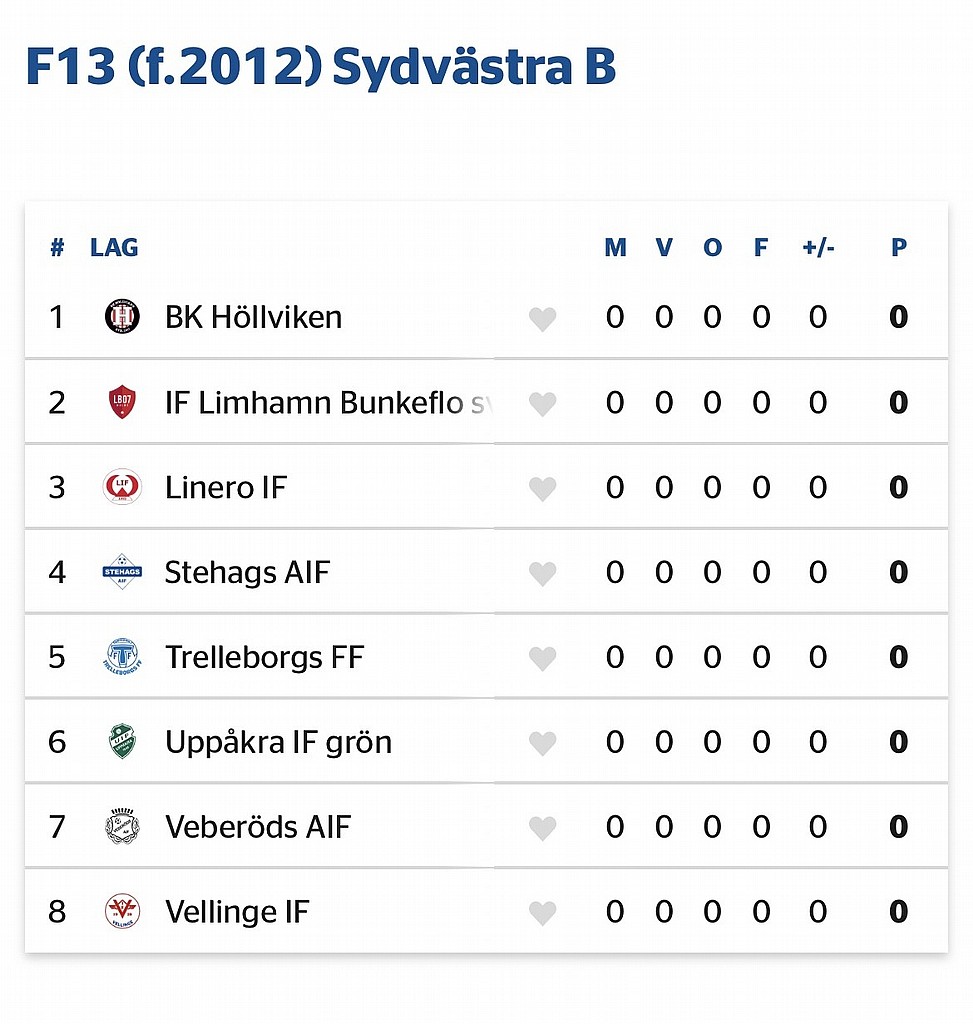Click the +/- goal difference header

(x=818, y=248)
